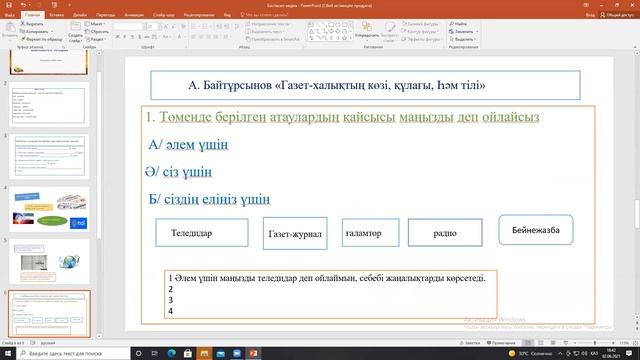This screenshot has height=360, width=640.
Task: Click the Normal view icon in status bar
Action: pyautogui.click(x=528, y=343)
